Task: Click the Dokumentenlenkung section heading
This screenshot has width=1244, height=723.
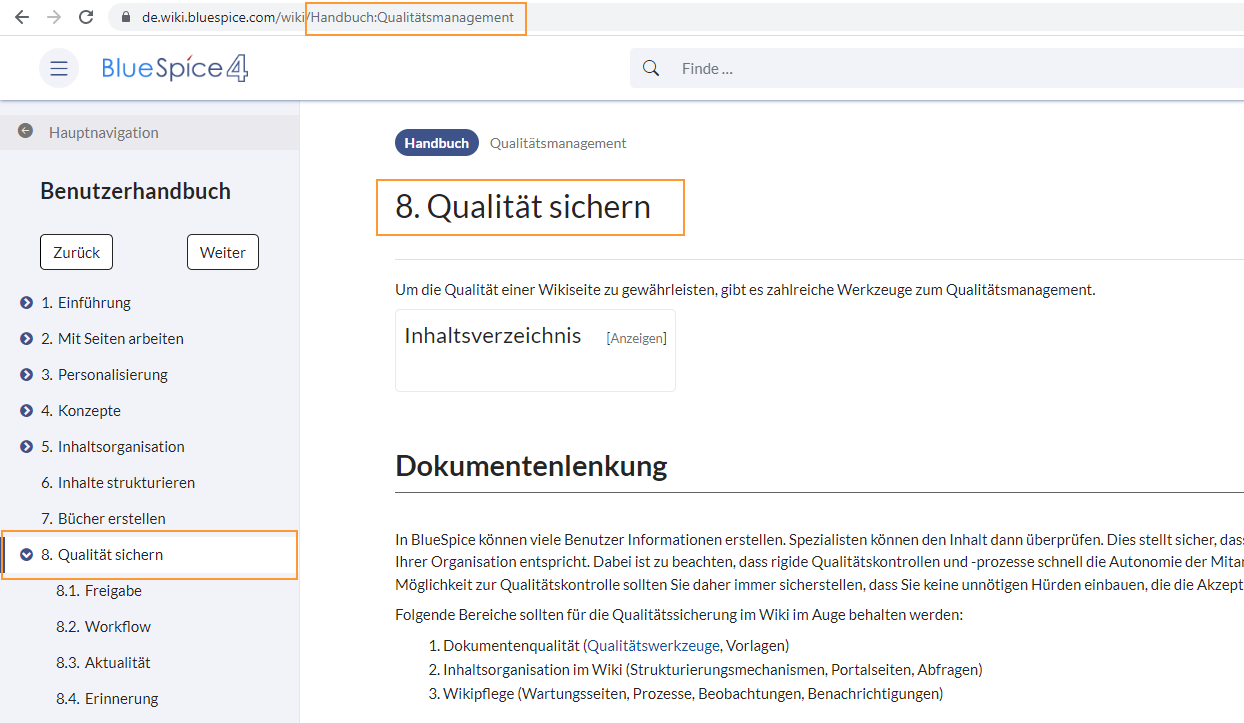Action: coord(531,466)
